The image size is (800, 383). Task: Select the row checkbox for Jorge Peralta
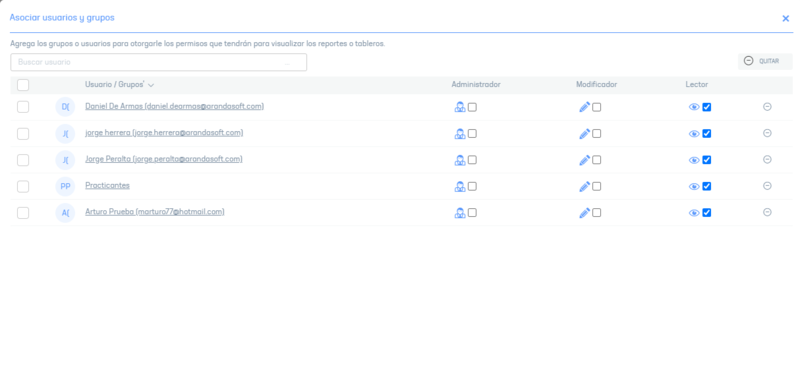[23, 160]
